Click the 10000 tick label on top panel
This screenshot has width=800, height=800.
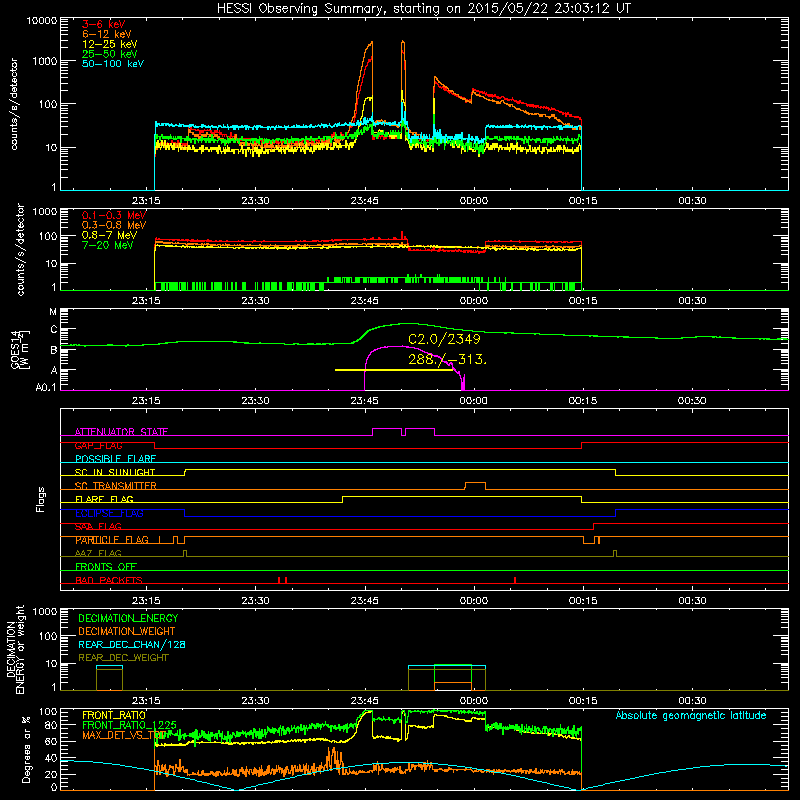[42, 20]
